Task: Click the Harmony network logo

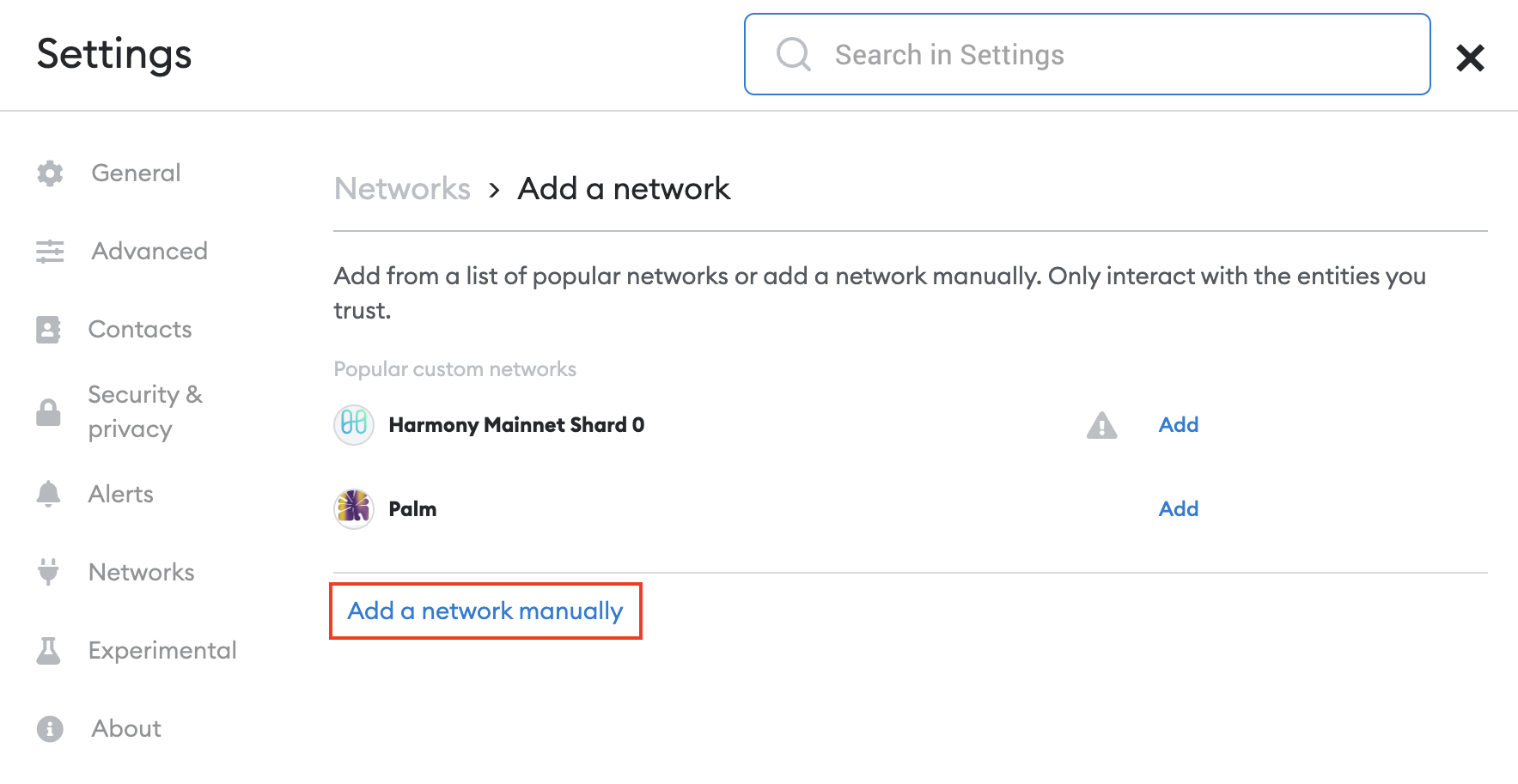Action: [x=354, y=424]
